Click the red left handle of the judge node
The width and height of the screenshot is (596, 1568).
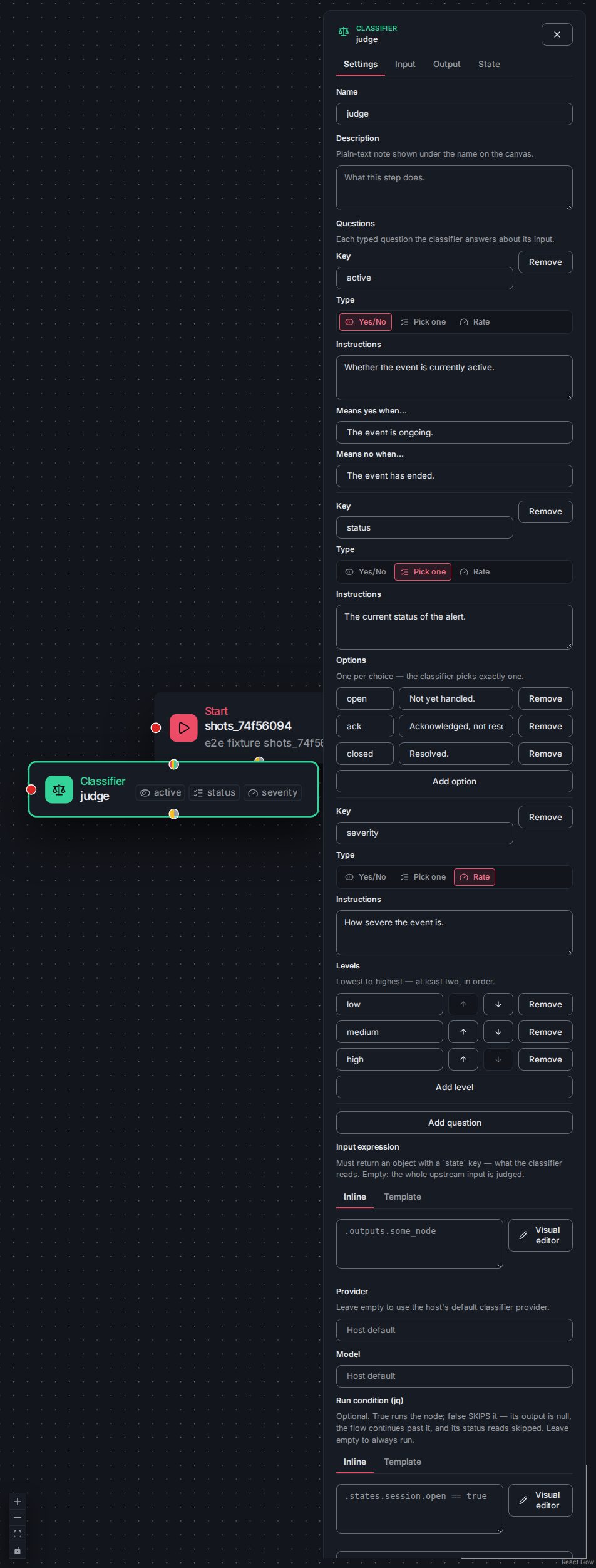31,789
